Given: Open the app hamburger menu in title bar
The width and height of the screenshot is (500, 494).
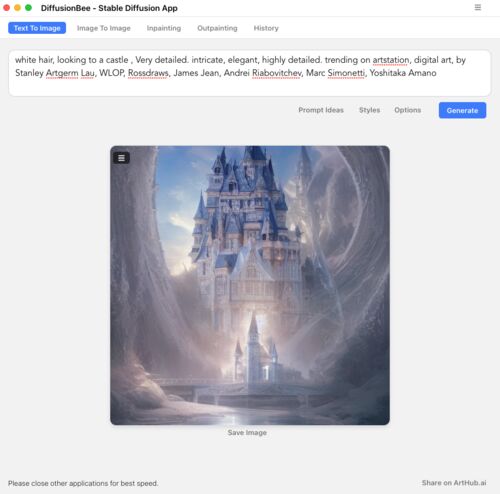Looking at the screenshot, I should pos(478,7).
